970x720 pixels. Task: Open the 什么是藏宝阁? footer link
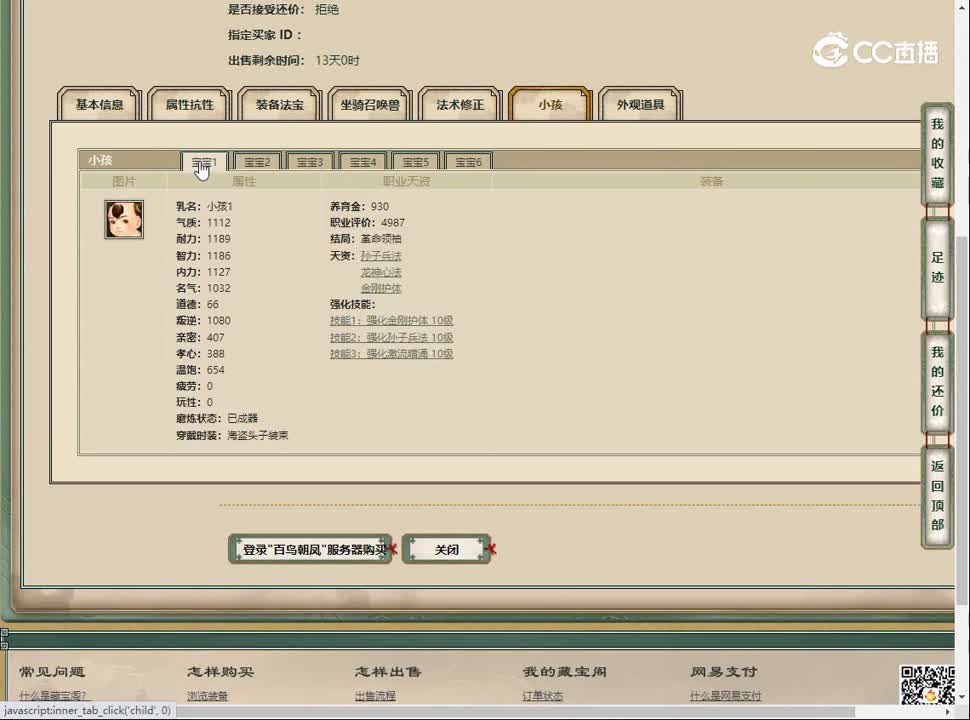[53, 696]
